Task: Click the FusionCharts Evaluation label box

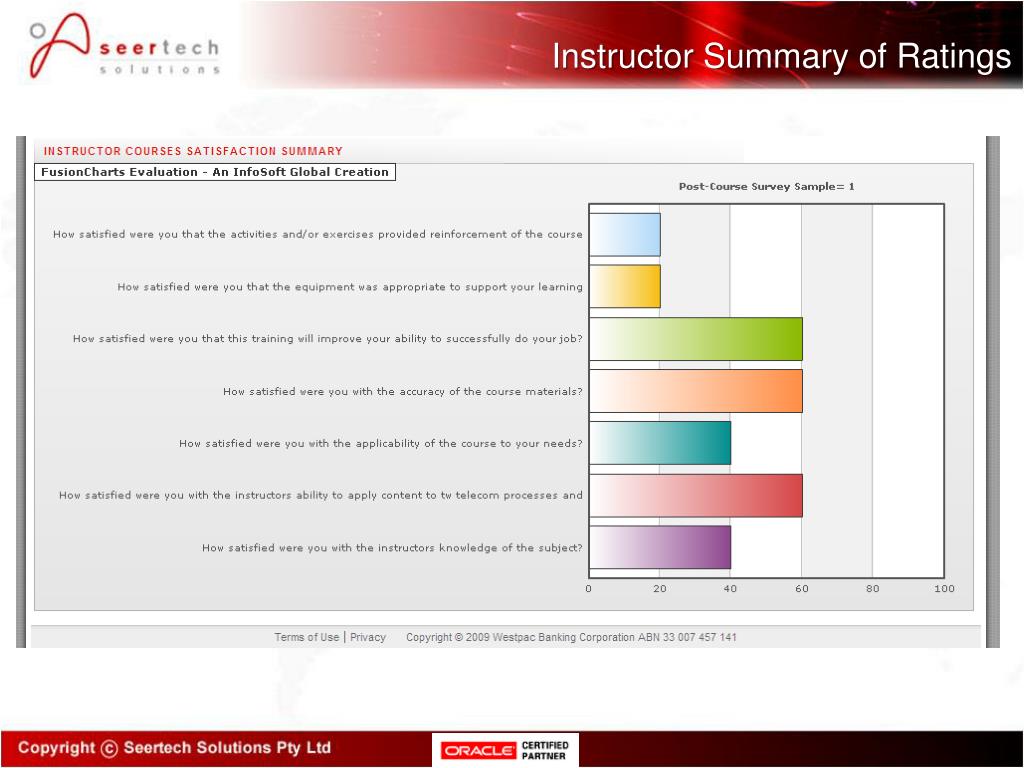Action: [x=215, y=172]
